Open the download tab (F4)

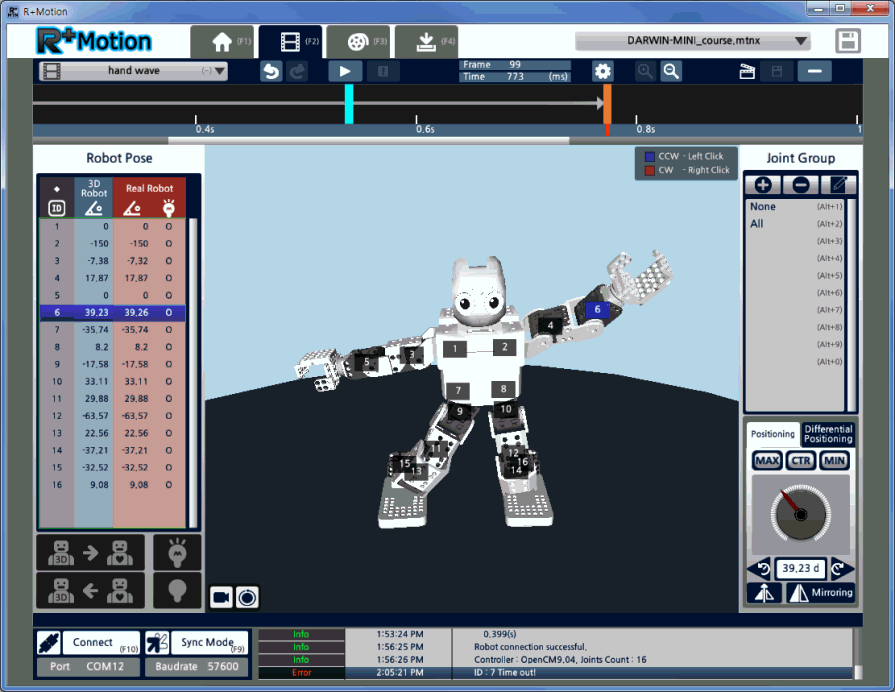[x=426, y=42]
